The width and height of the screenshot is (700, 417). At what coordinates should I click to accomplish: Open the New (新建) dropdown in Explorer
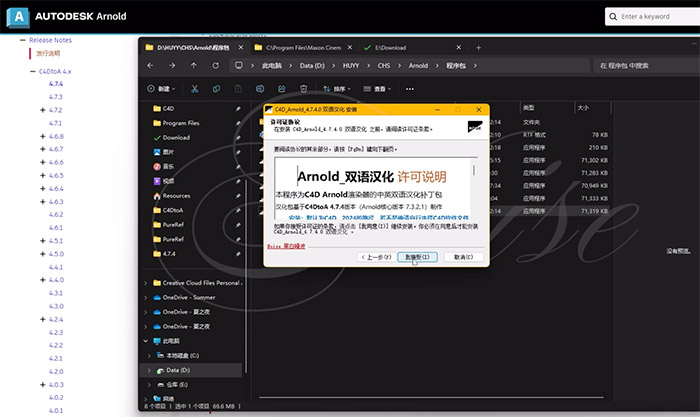click(x=161, y=89)
